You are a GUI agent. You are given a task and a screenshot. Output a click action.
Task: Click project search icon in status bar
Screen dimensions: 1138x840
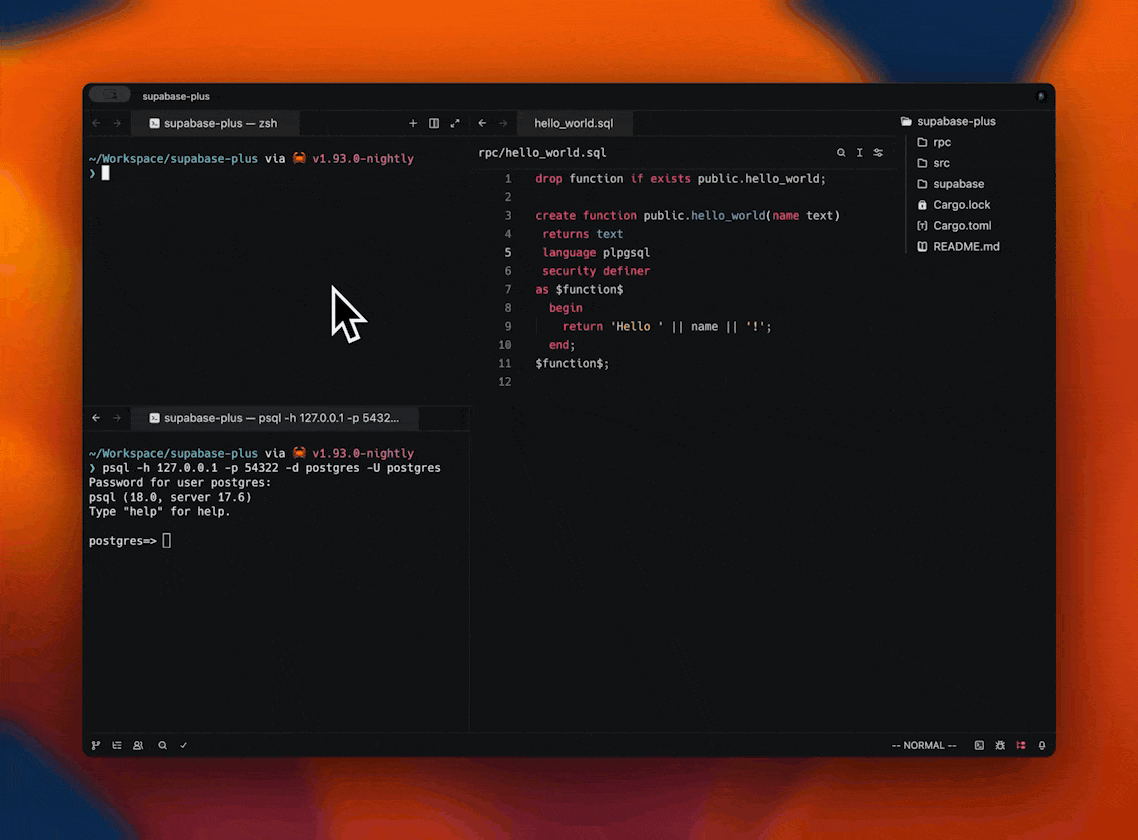[x=162, y=745]
